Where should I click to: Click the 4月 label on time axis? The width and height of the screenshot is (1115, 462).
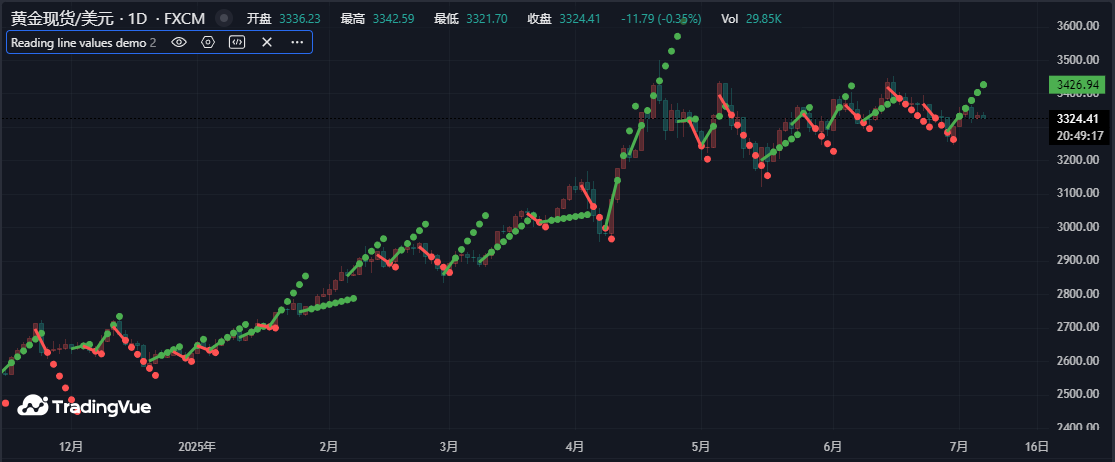pyautogui.click(x=574, y=446)
